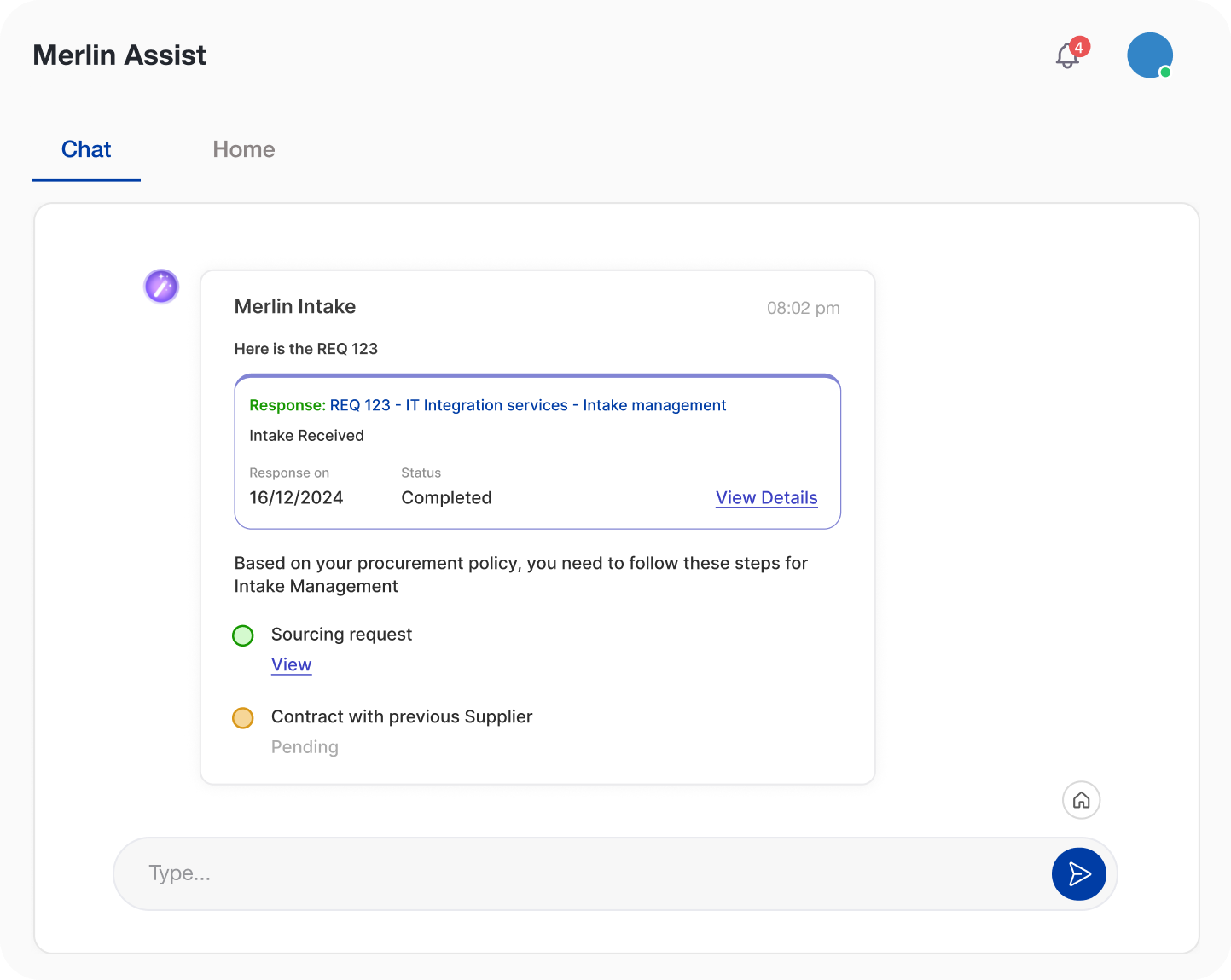Viewport: 1231px width, 980px height.
Task: Click the Merlin Assist app title
Action: tap(119, 55)
